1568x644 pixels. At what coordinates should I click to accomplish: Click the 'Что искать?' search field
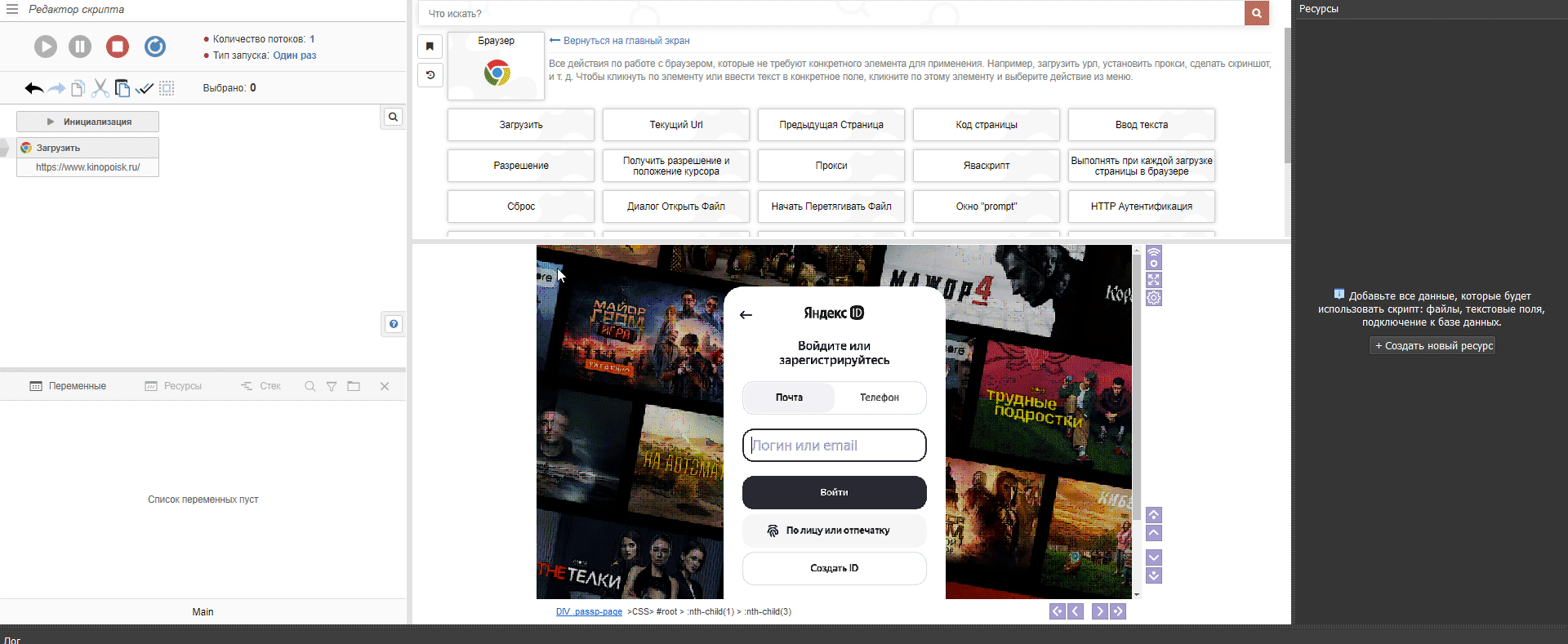(x=831, y=14)
